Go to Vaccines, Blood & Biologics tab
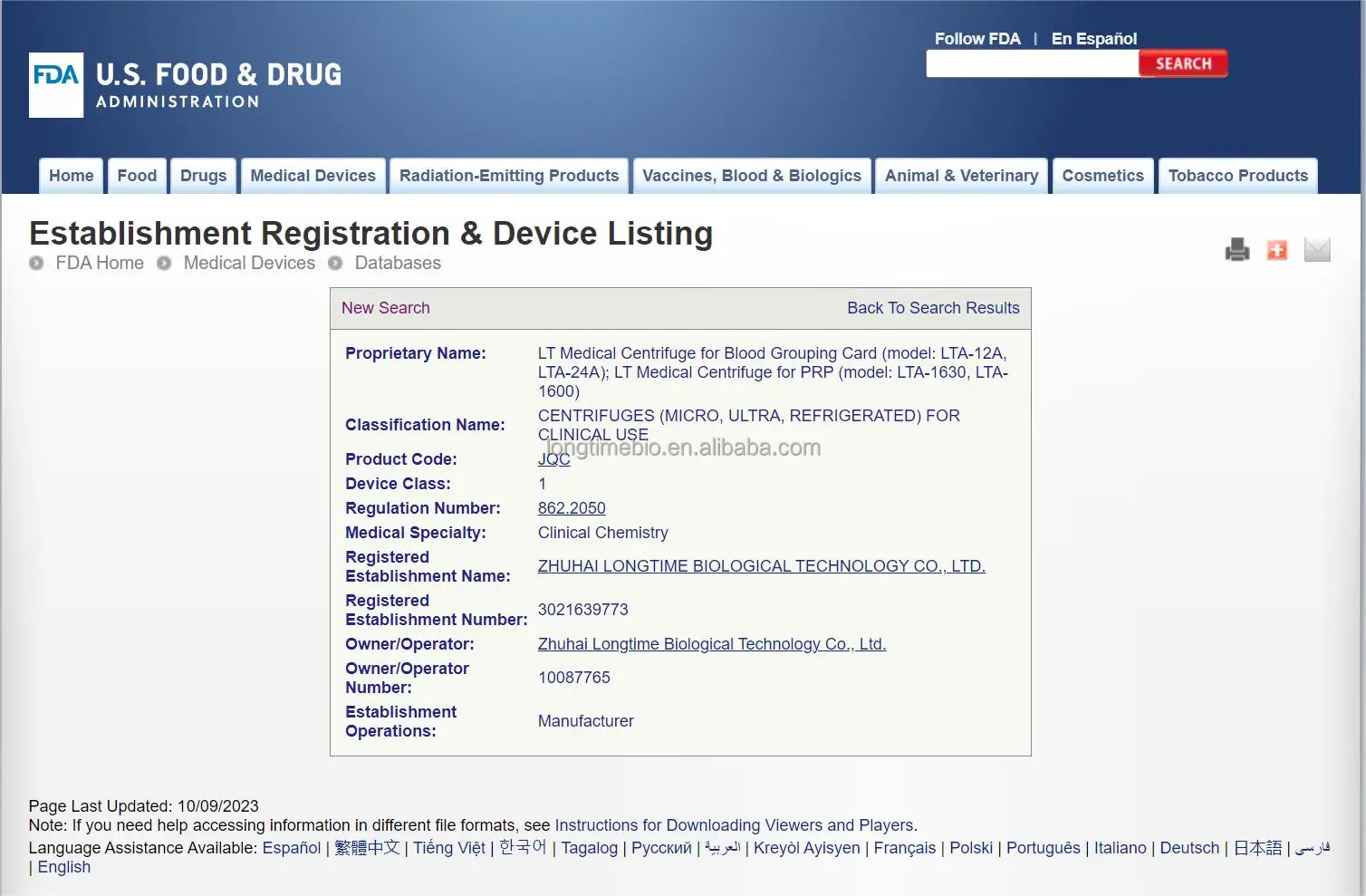1366x896 pixels. point(751,176)
